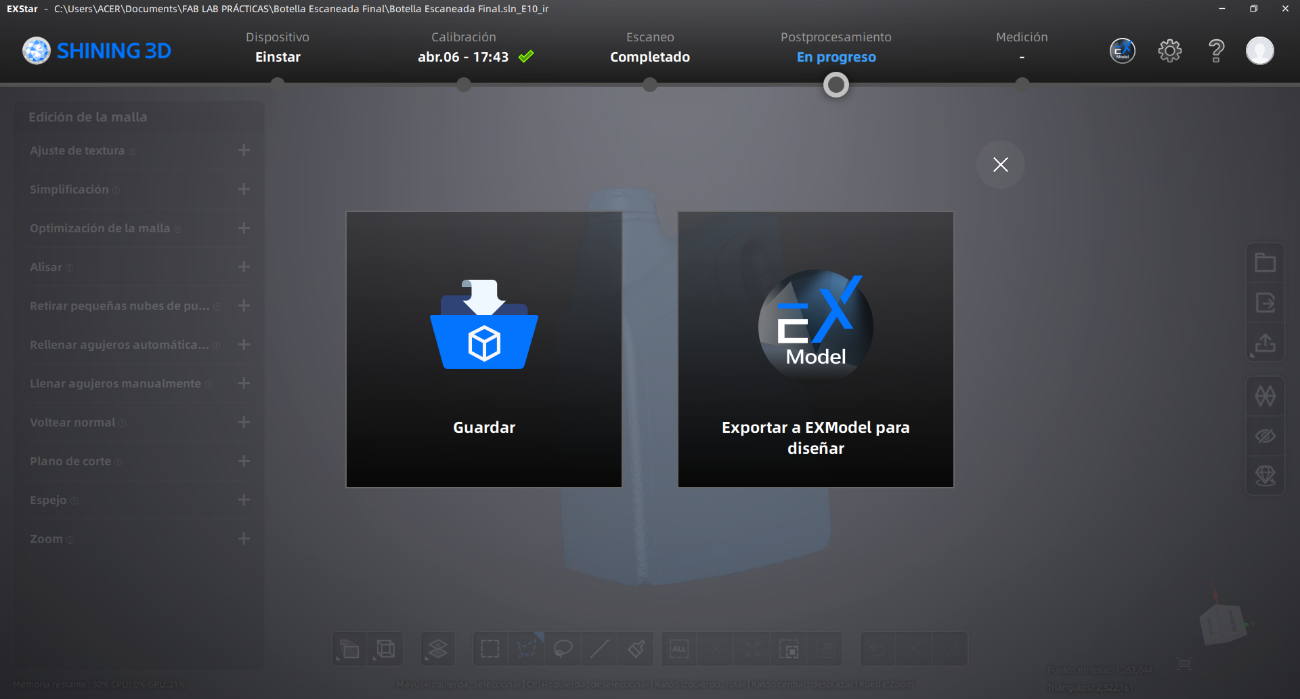
Task: Open the user account avatar
Action: click(1260, 51)
